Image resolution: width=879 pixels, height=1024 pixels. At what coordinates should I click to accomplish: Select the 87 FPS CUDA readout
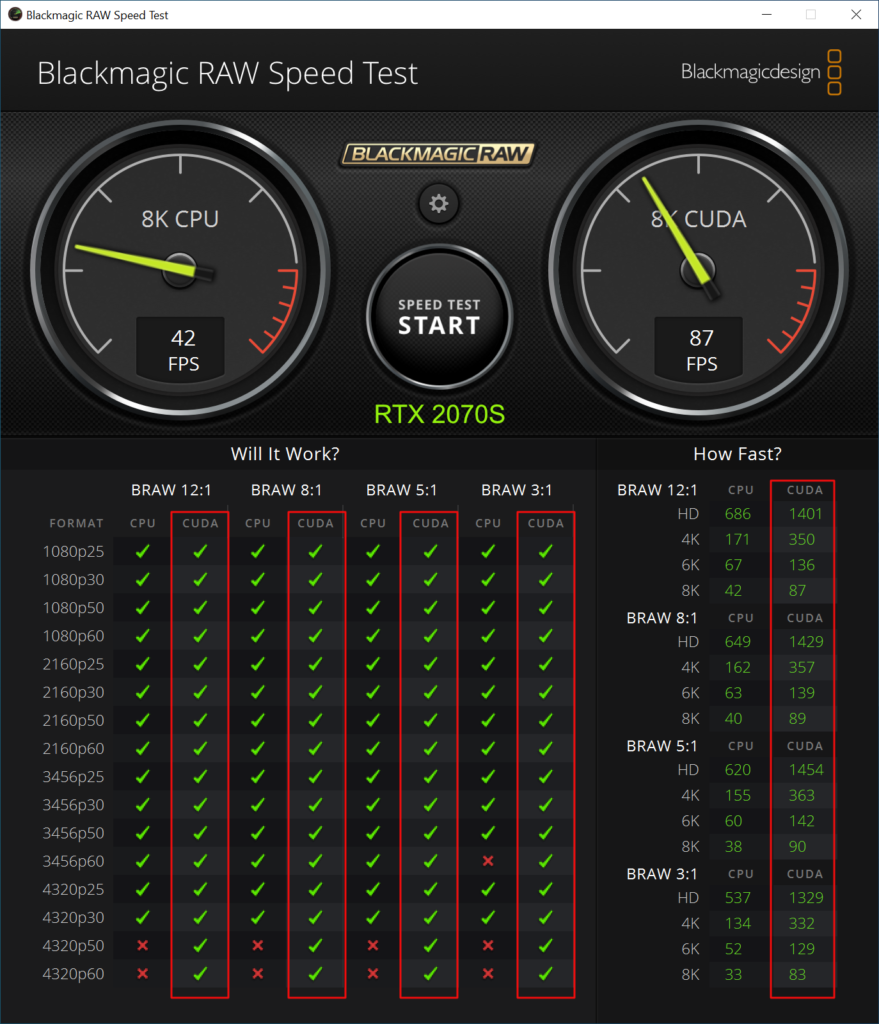pos(701,350)
